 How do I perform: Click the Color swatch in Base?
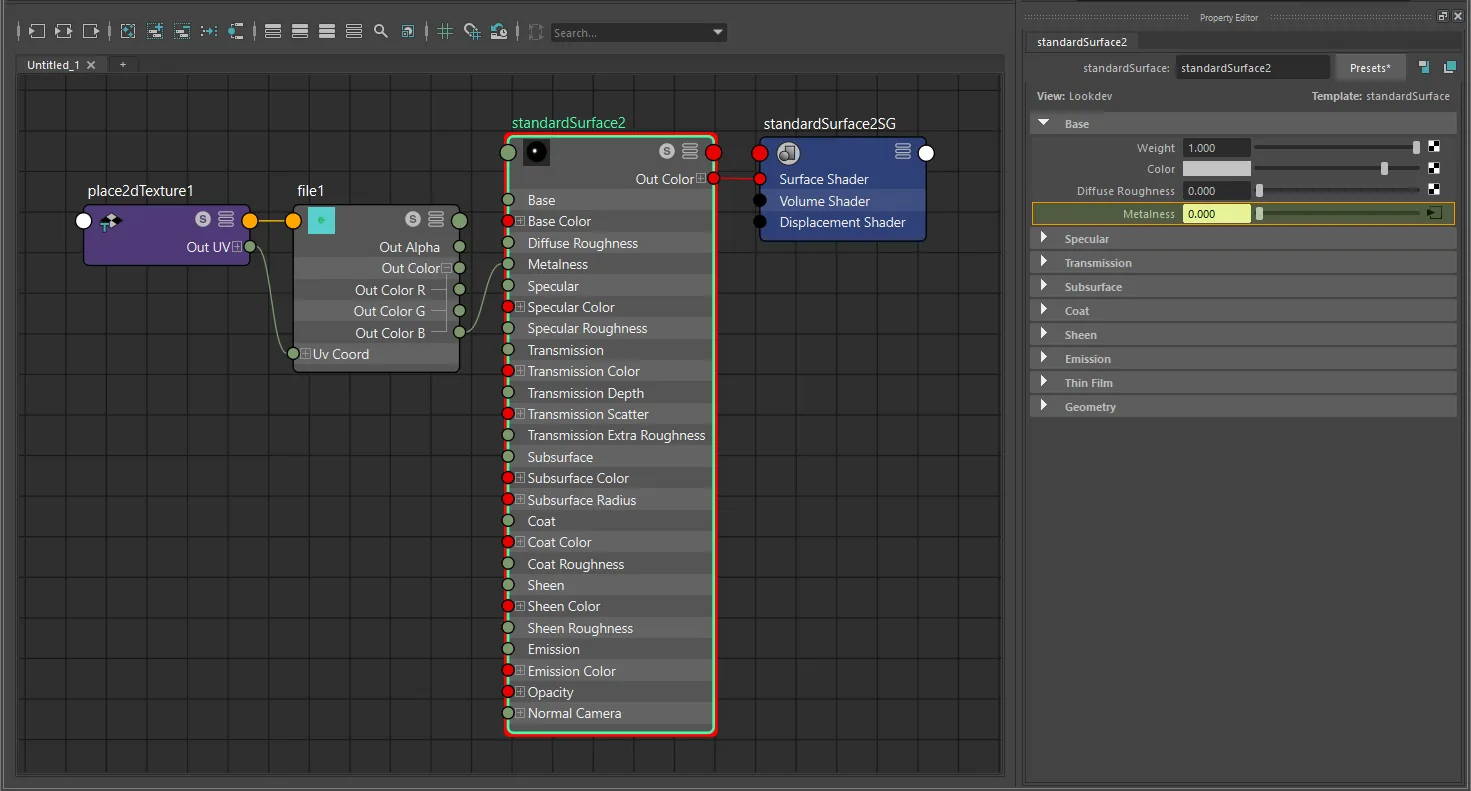[1217, 169]
